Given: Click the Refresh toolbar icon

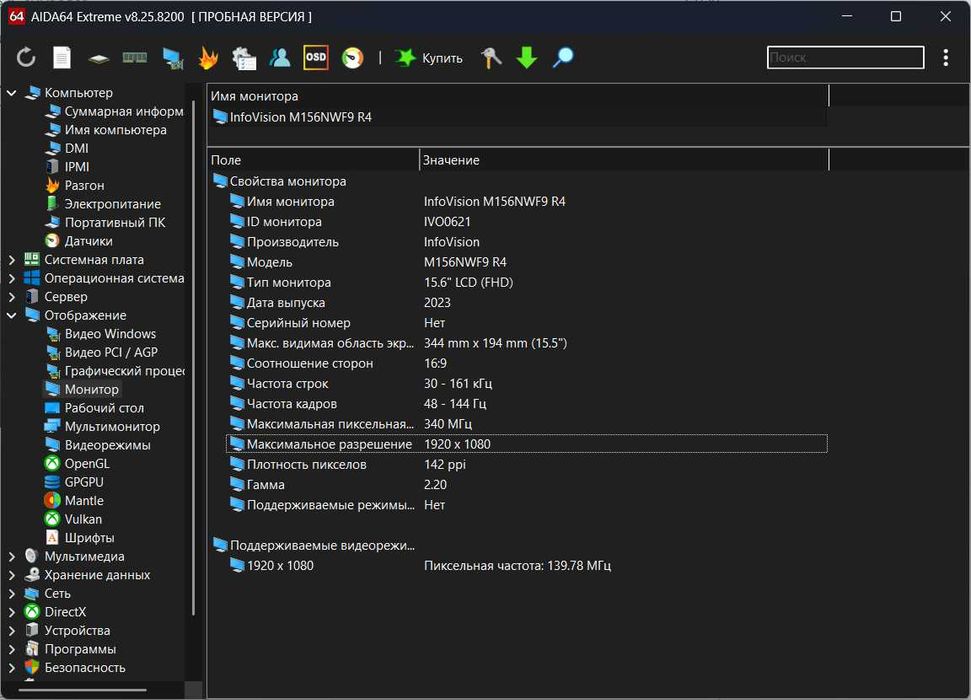Looking at the screenshot, I should click(25, 58).
